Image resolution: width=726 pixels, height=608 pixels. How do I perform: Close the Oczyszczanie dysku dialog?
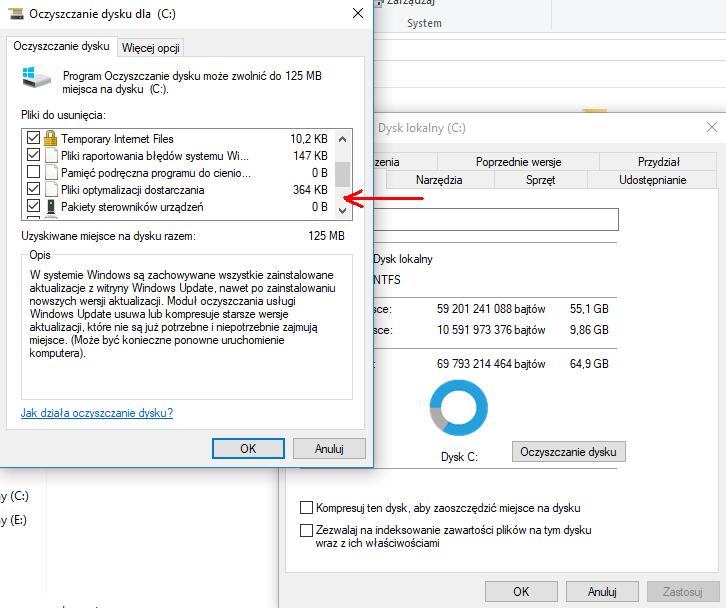click(x=358, y=13)
